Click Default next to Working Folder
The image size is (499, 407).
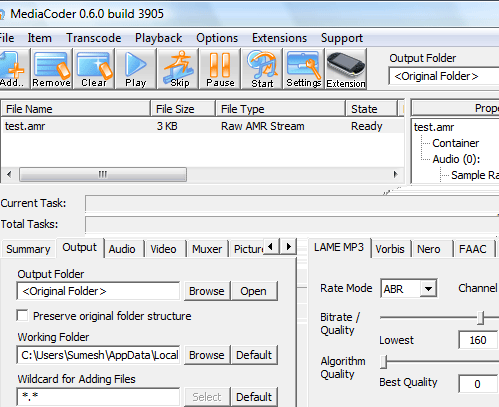pyautogui.click(x=254, y=355)
